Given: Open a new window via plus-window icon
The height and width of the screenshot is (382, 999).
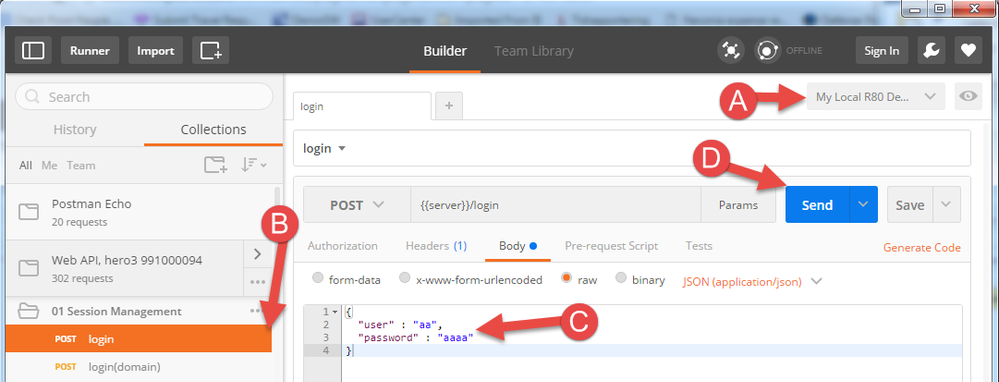Looking at the screenshot, I should tap(210, 50).
